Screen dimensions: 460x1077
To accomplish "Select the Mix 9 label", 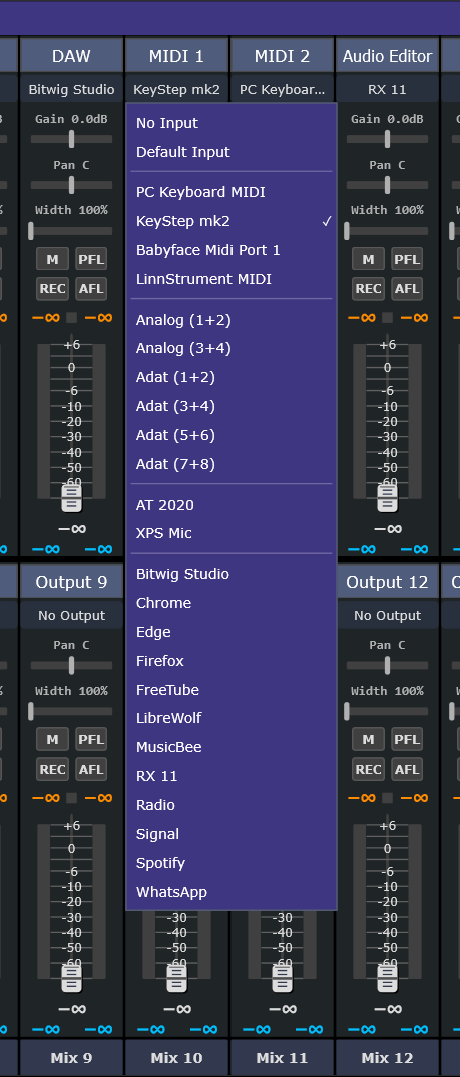I will pos(71,1058).
